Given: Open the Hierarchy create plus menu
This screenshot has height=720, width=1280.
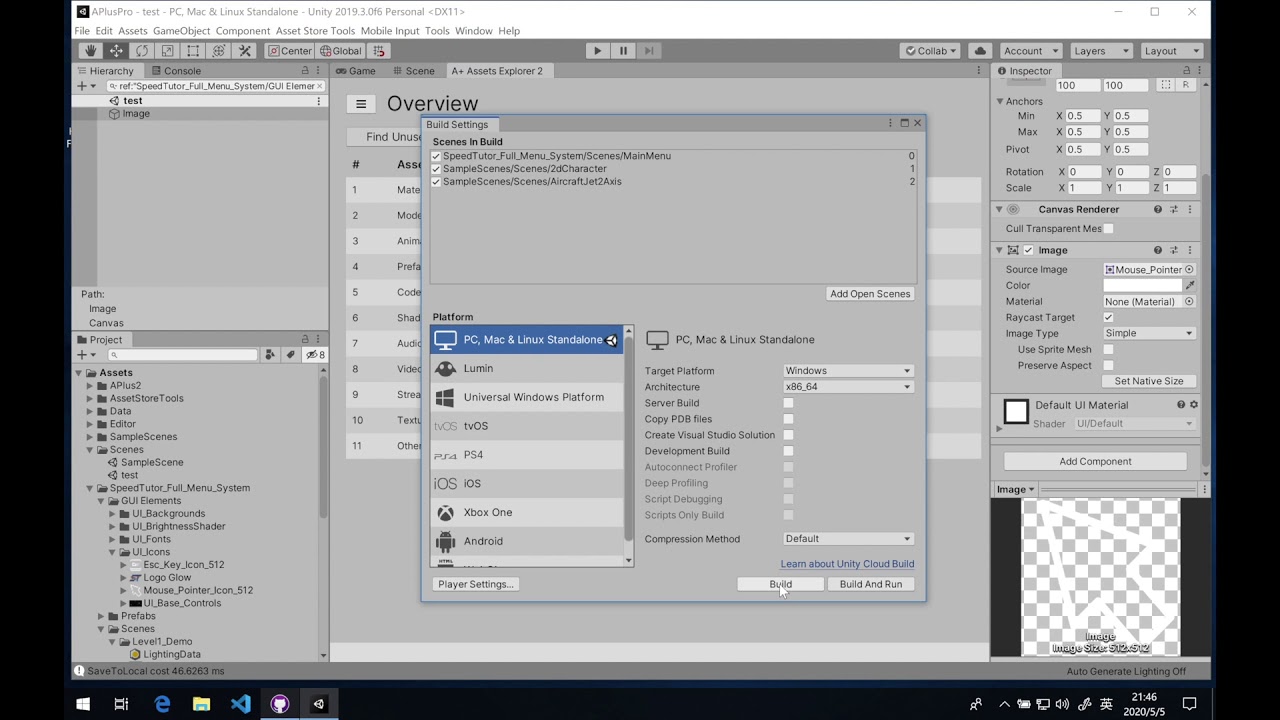Looking at the screenshot, I should click(85, 86).
